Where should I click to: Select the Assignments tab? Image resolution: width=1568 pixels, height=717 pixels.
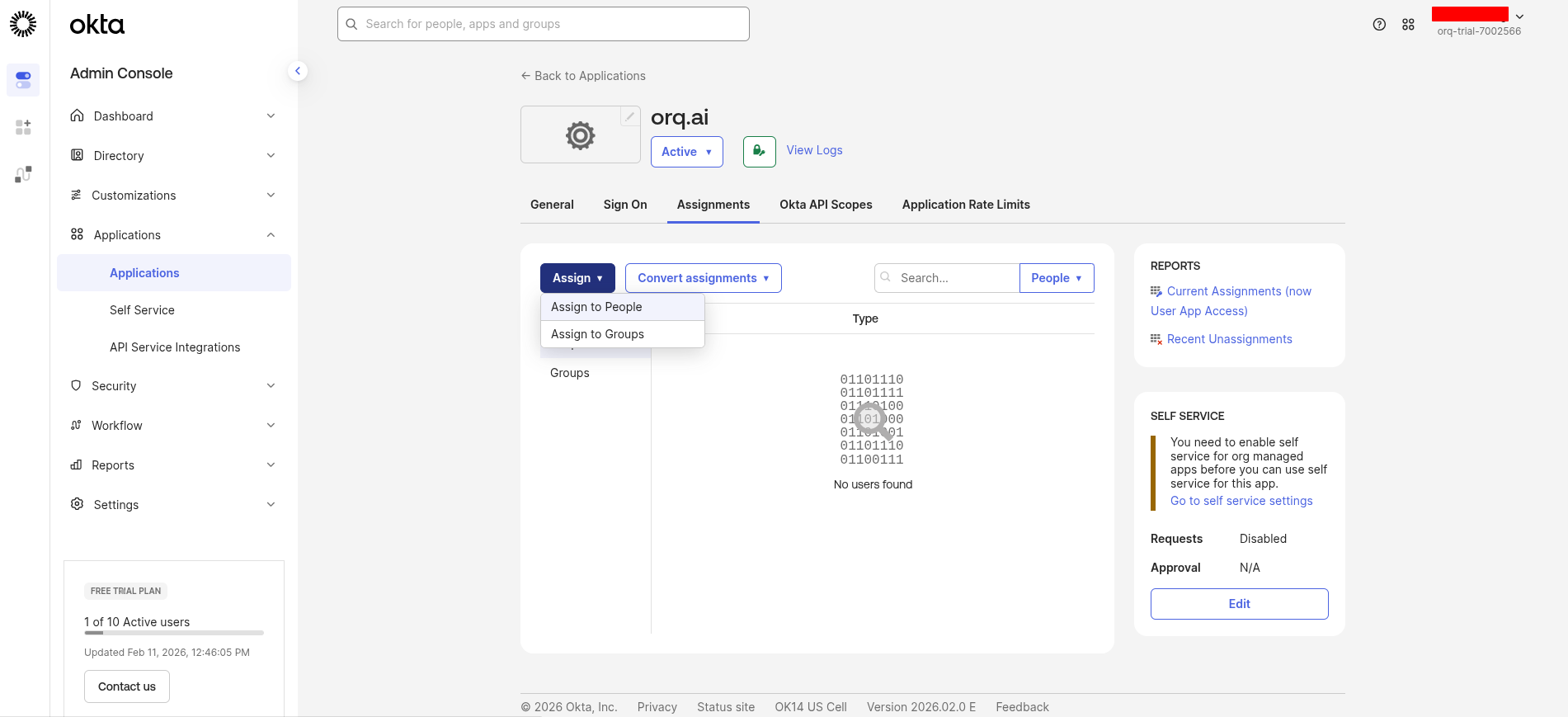pos(713,205)
